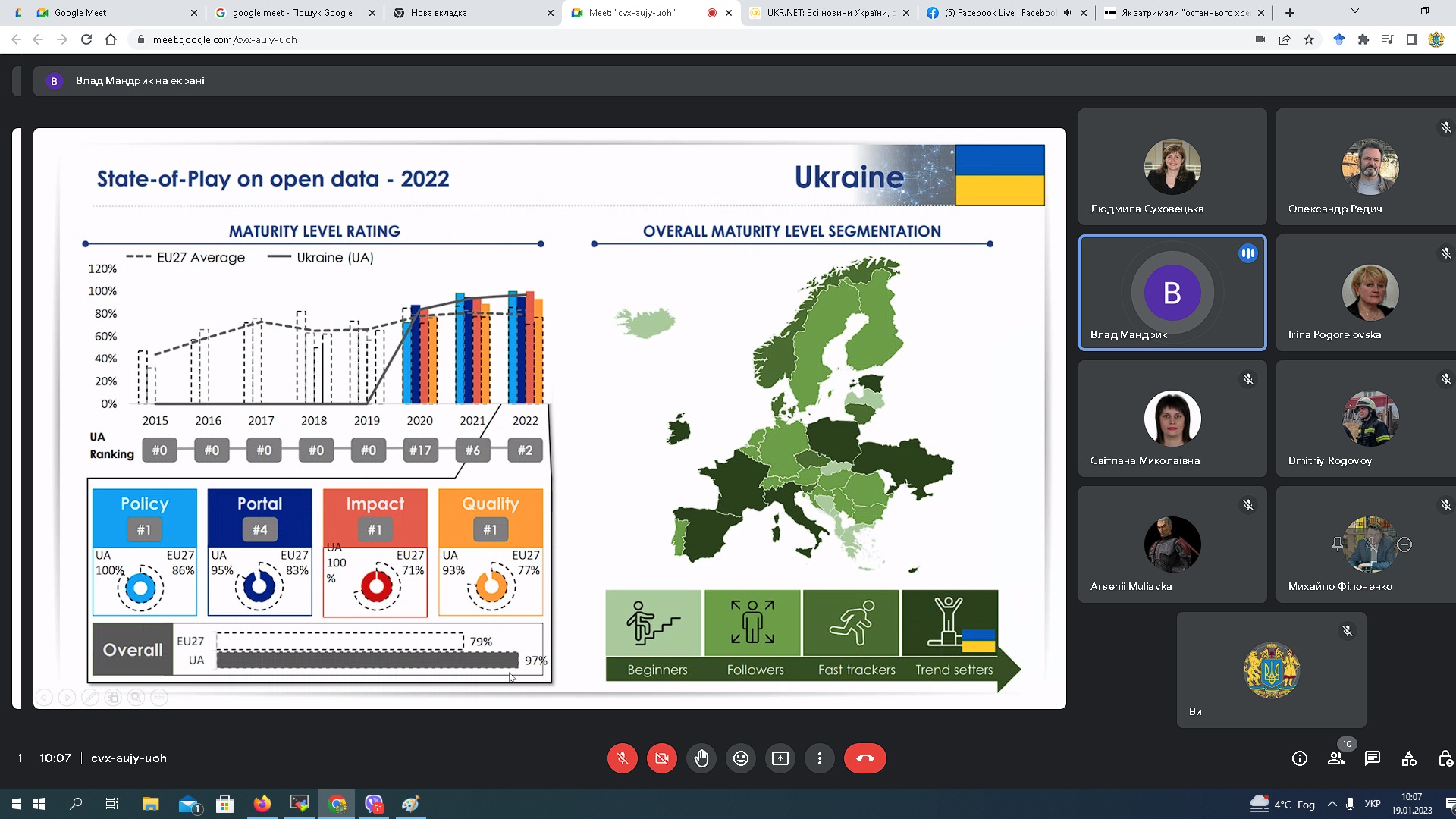This screenshot has width=1456, height=819.
Task: Click slide pen tool icon
Action: pyautogui.click(x=90, y=697)
